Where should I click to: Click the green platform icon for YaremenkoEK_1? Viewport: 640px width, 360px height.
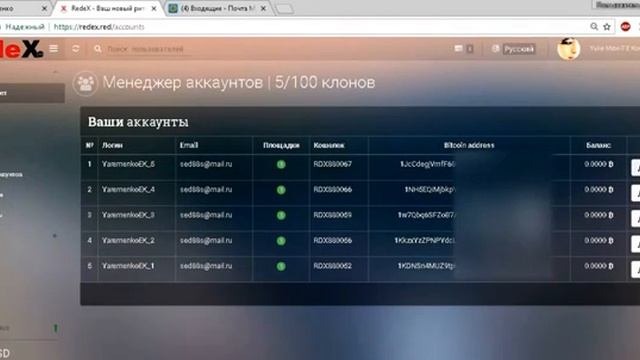[x=281, y=266]
